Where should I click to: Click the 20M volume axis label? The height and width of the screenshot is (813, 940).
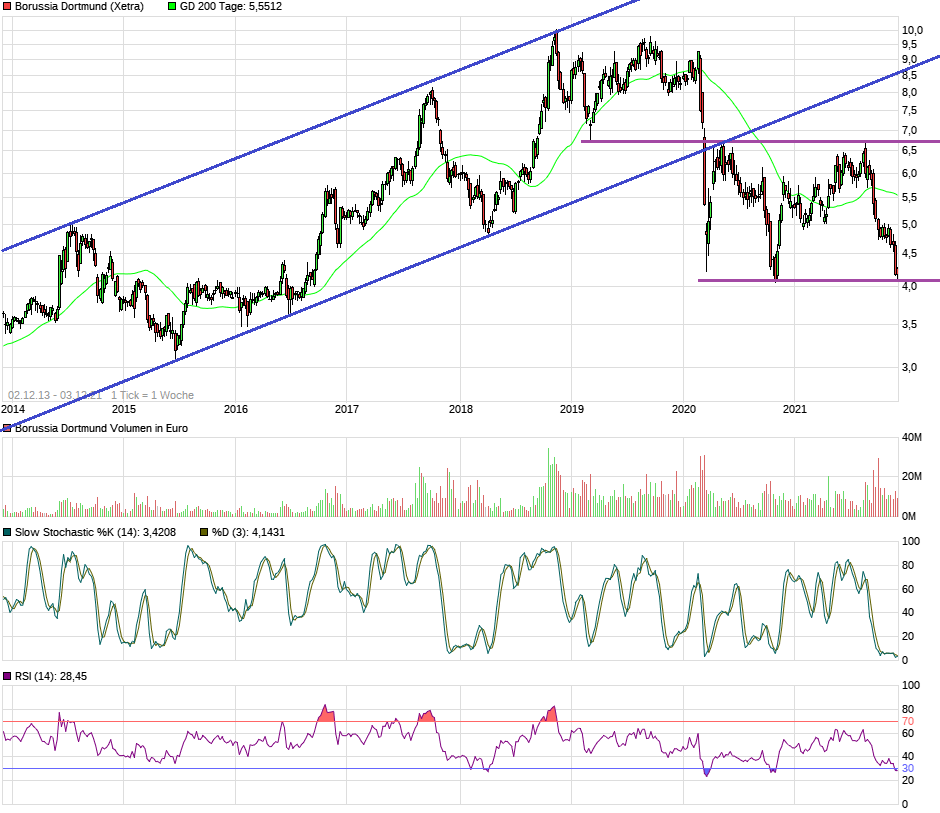pyautogui.click(x=912, y=476)
